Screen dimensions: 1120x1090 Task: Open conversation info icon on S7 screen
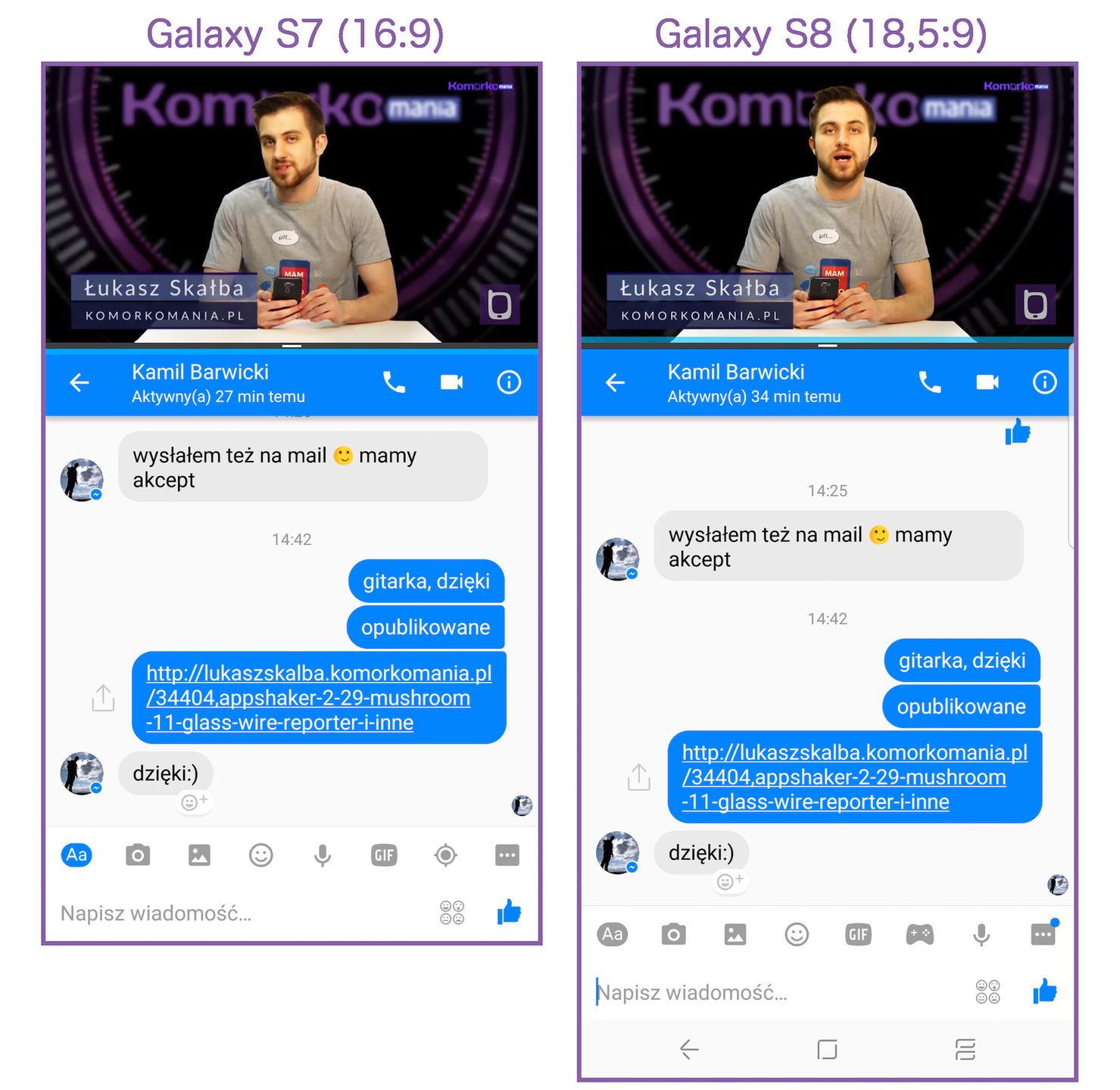click(509, 382)
